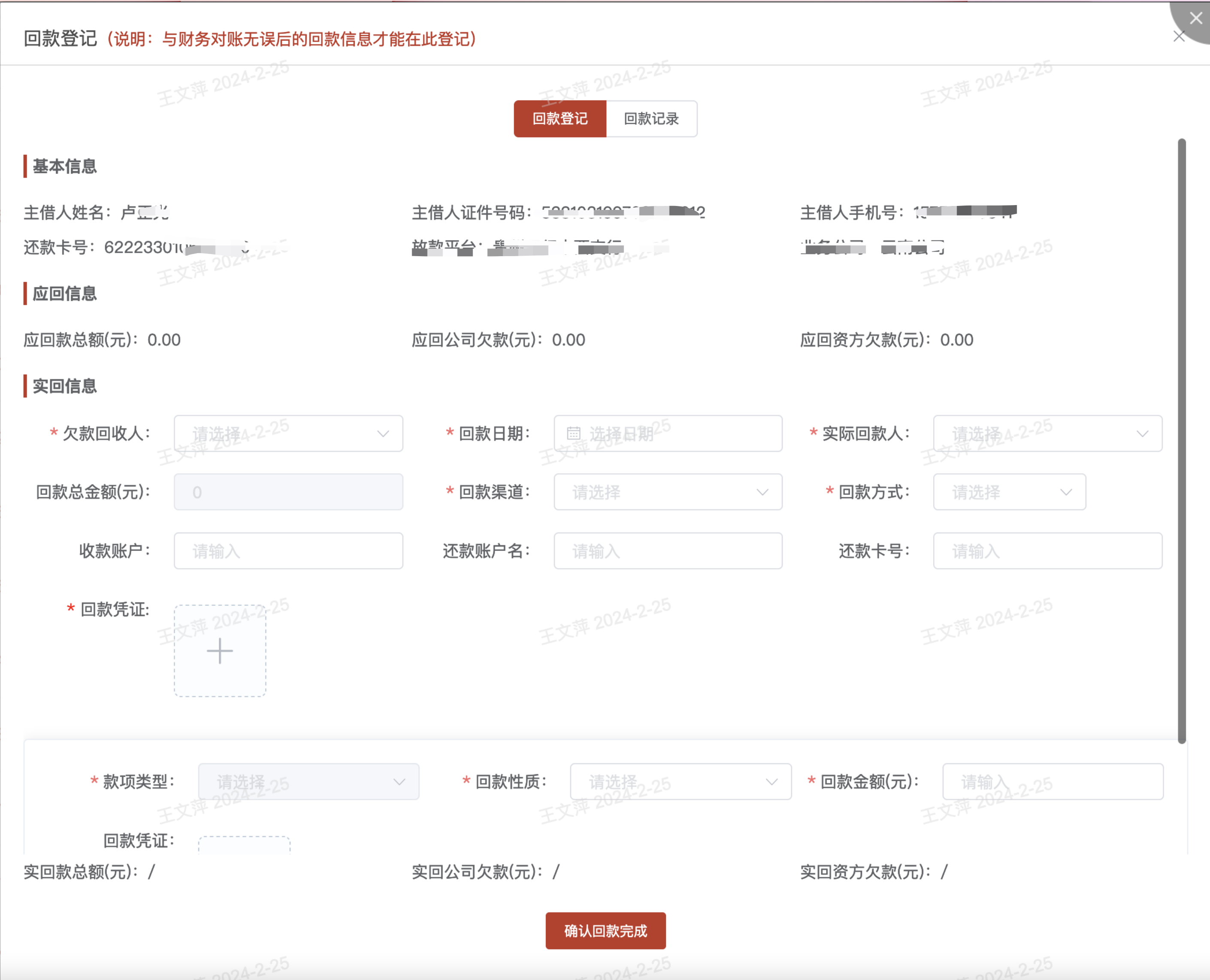This screenshot has height=980, width=1210.
Task: Close the 回款登记 dialog with X icon
Action: point(1179,37)
